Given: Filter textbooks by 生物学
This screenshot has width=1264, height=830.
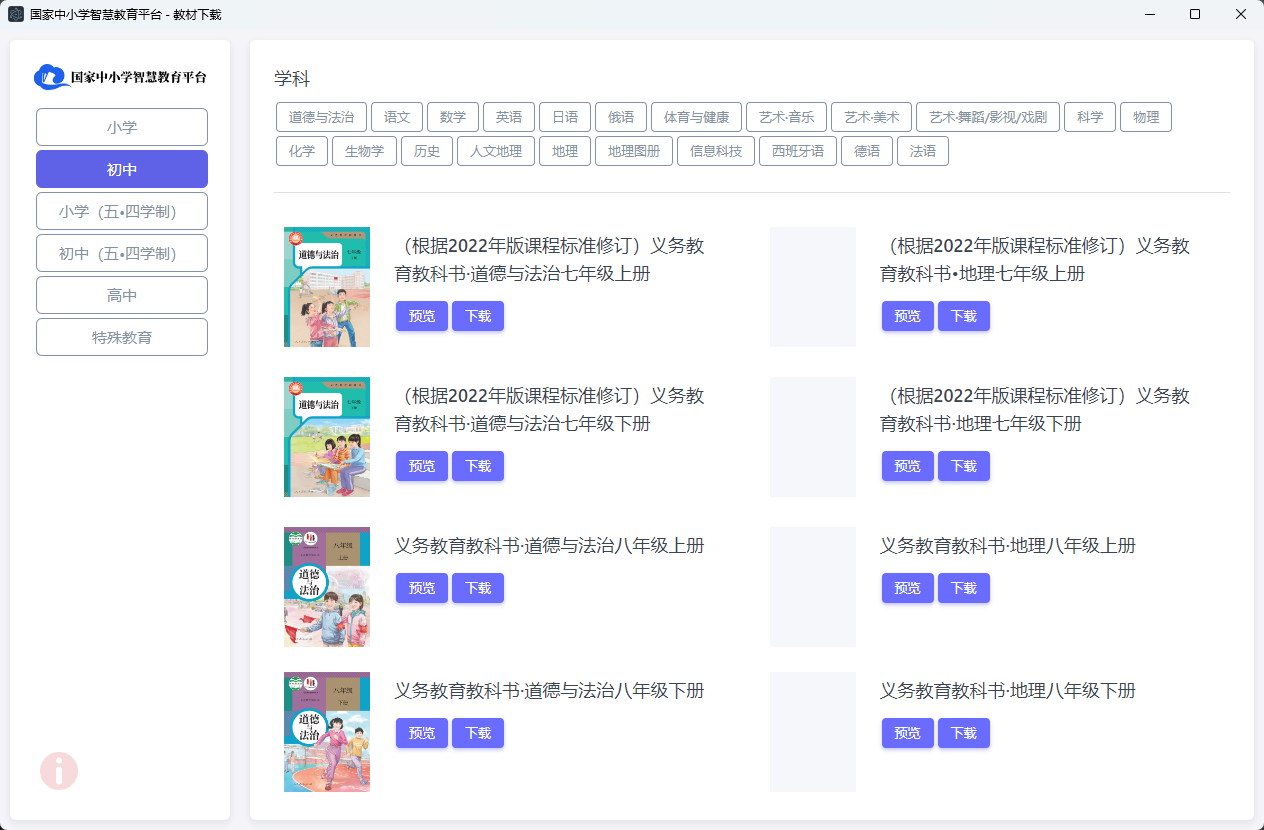Looking at the screenshot, I should point(364,151).
